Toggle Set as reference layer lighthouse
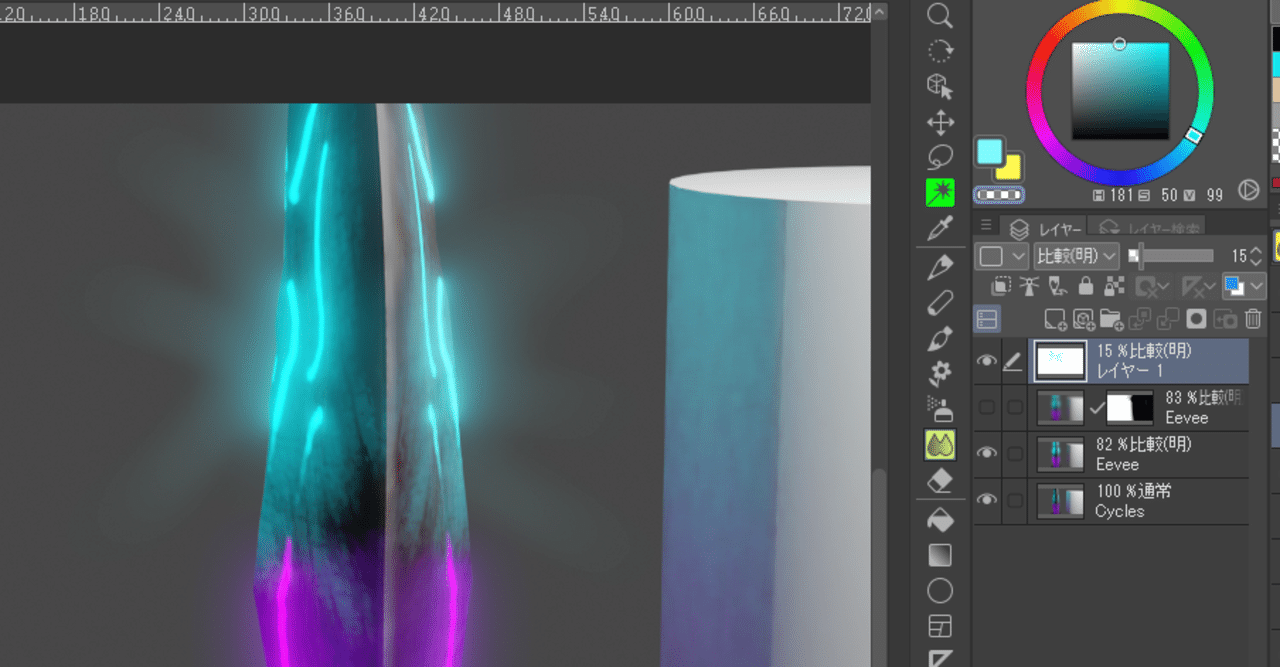1280x667 pixels. pyautogui.click(x=1029, y=286)
